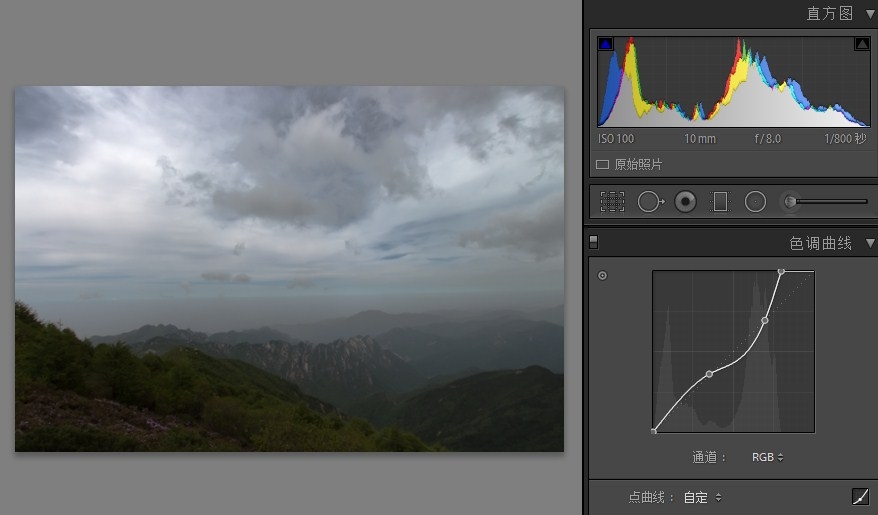Screen dimensions: 878x515
Task: Select the Radial Filter tool
Action: click(755, 202)
